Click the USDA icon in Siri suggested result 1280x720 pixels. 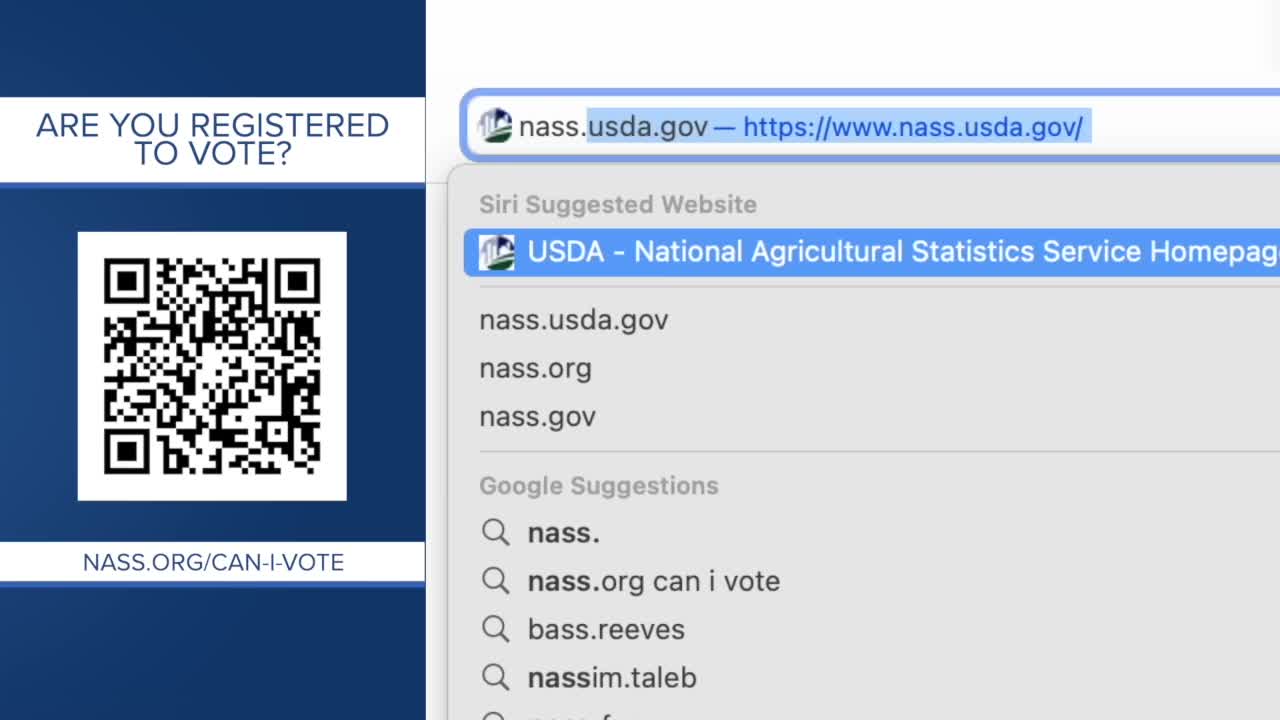496,252
